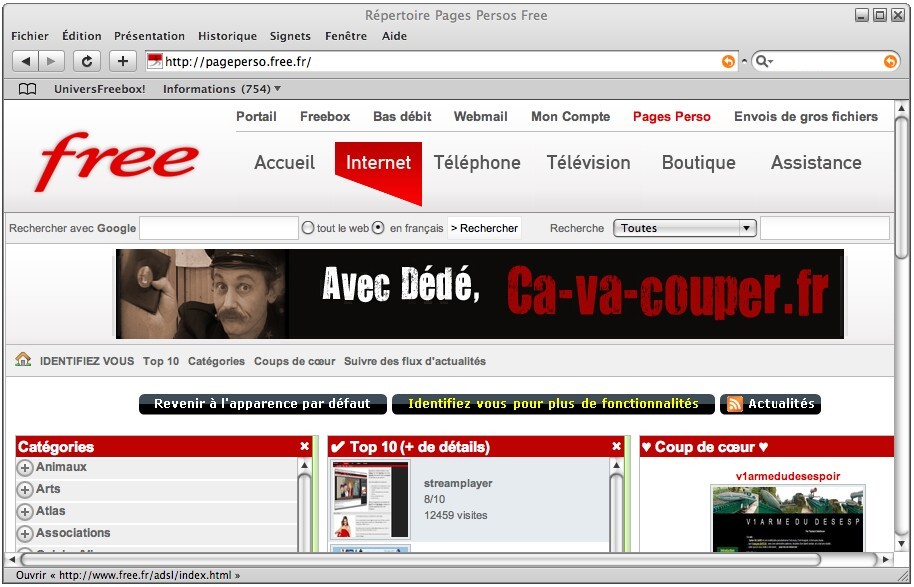Click the magnifier icon in search field

pos(764,62)
